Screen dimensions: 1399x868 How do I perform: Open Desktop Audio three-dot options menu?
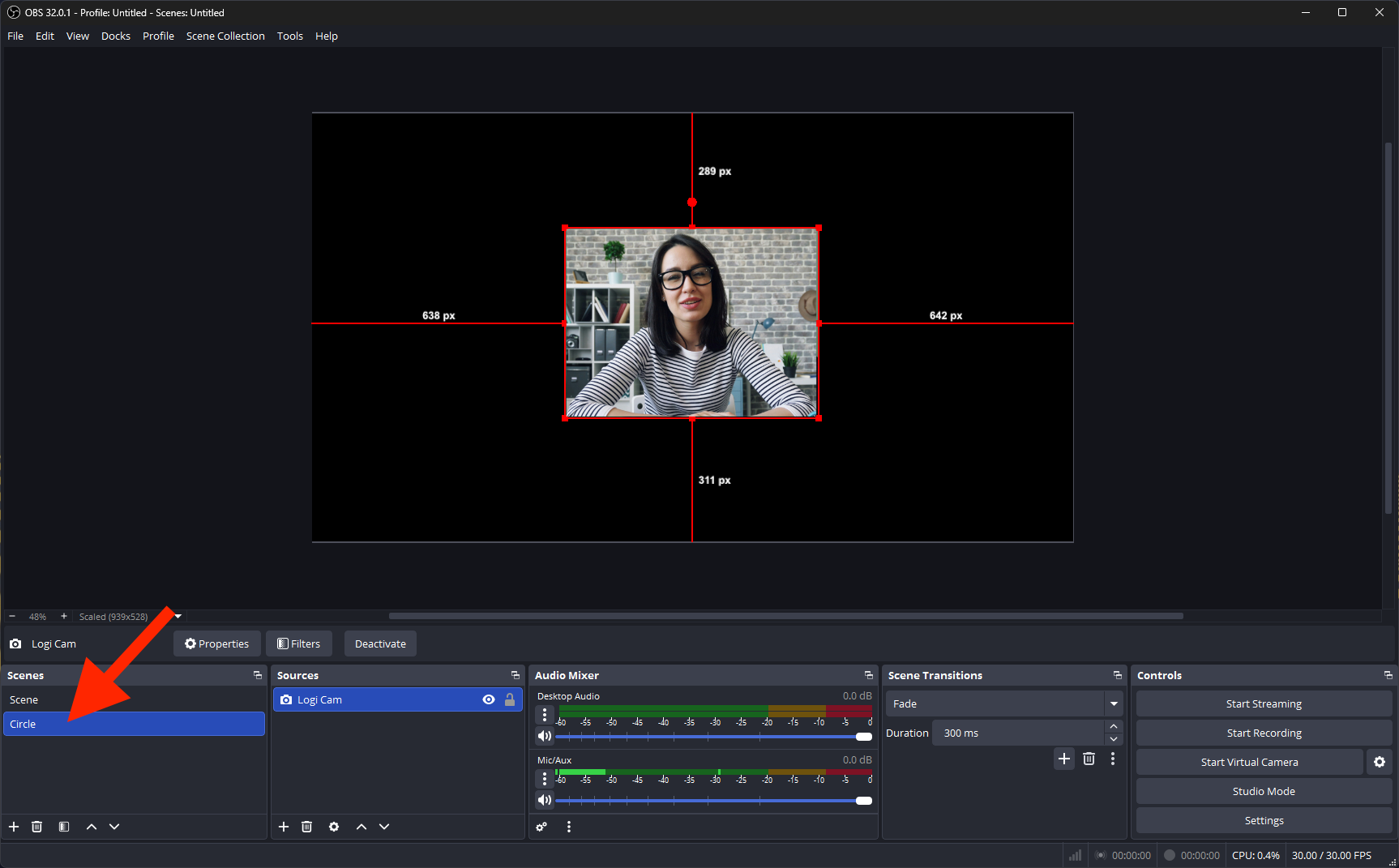coord(545,714)
